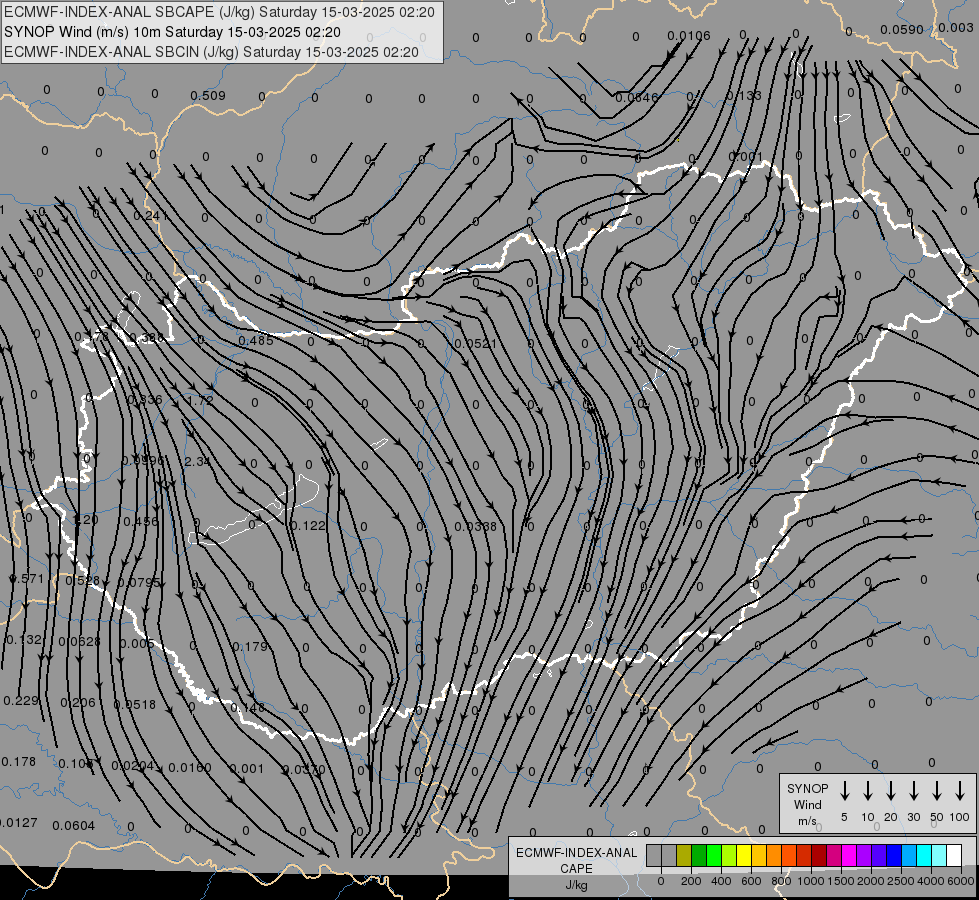Click the grid value 0.0521
Viewport: 979px width, 900px height.
tap(476, 344)
